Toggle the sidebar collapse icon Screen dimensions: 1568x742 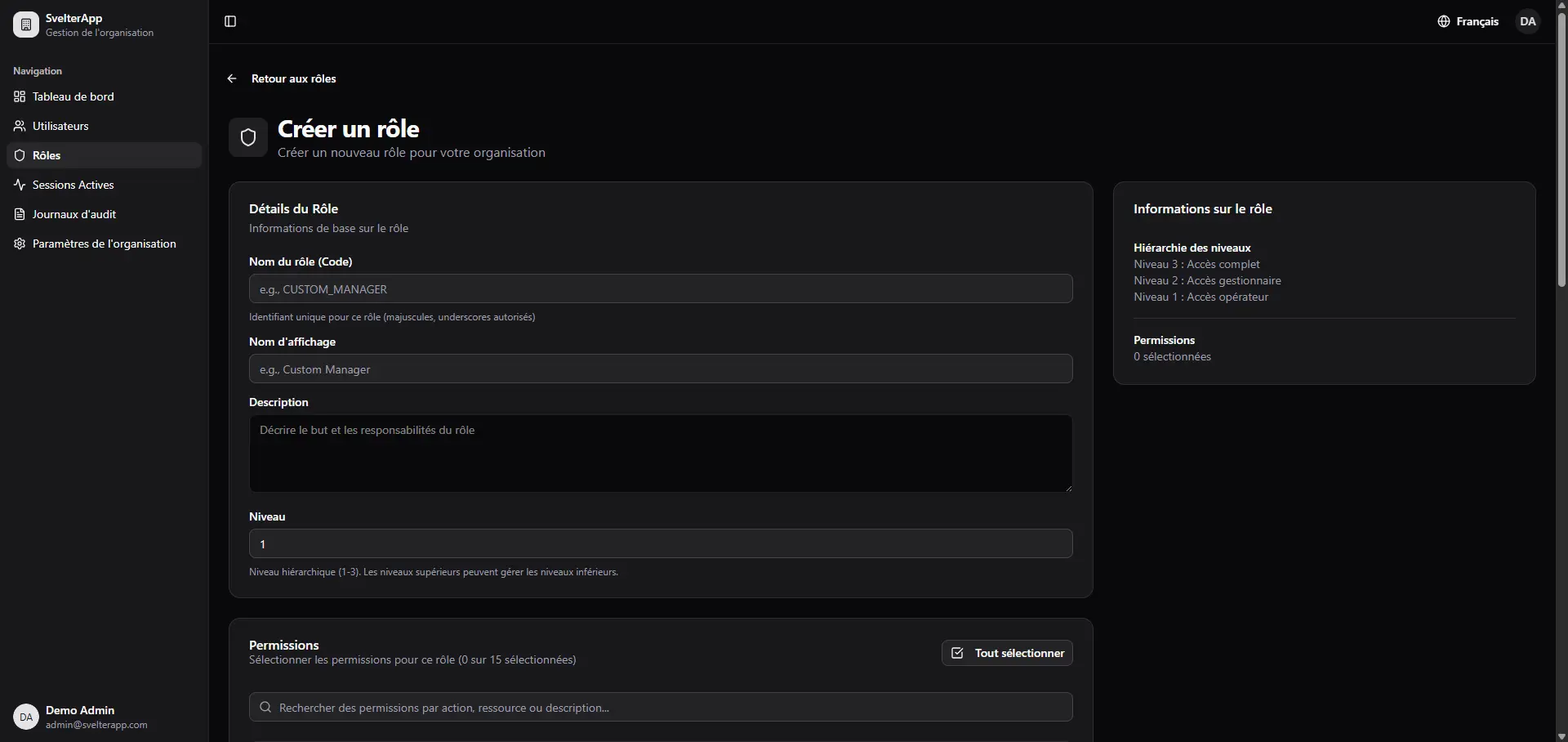[x=229, y=22]
